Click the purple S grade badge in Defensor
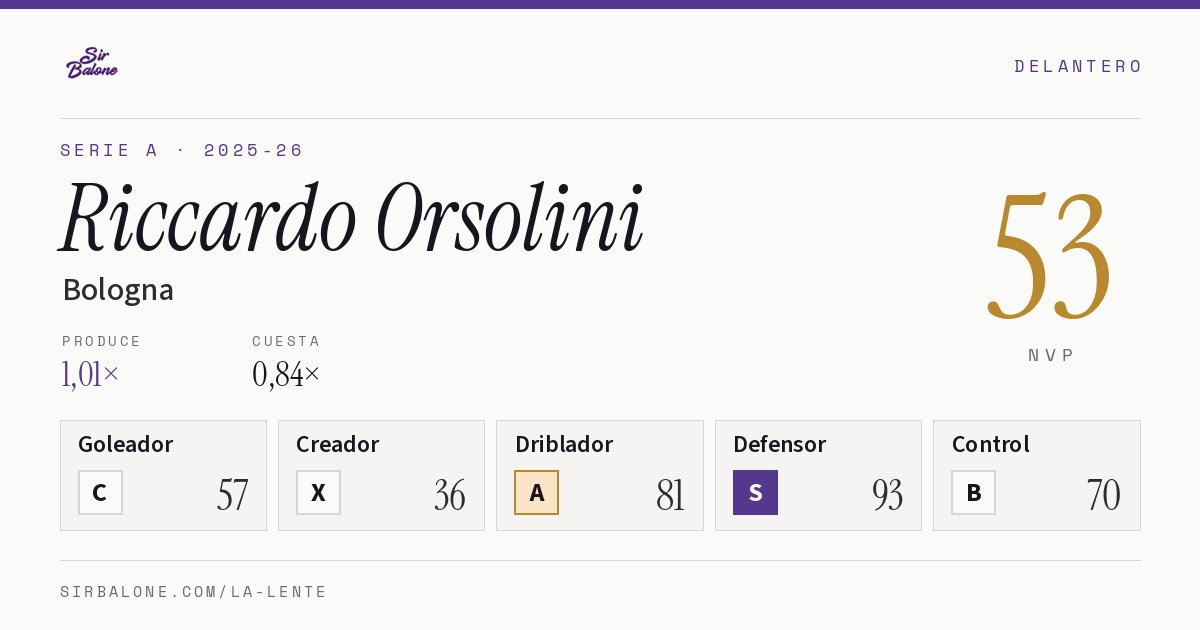Viewport: 1200px width, 630px height. [755, 492]
